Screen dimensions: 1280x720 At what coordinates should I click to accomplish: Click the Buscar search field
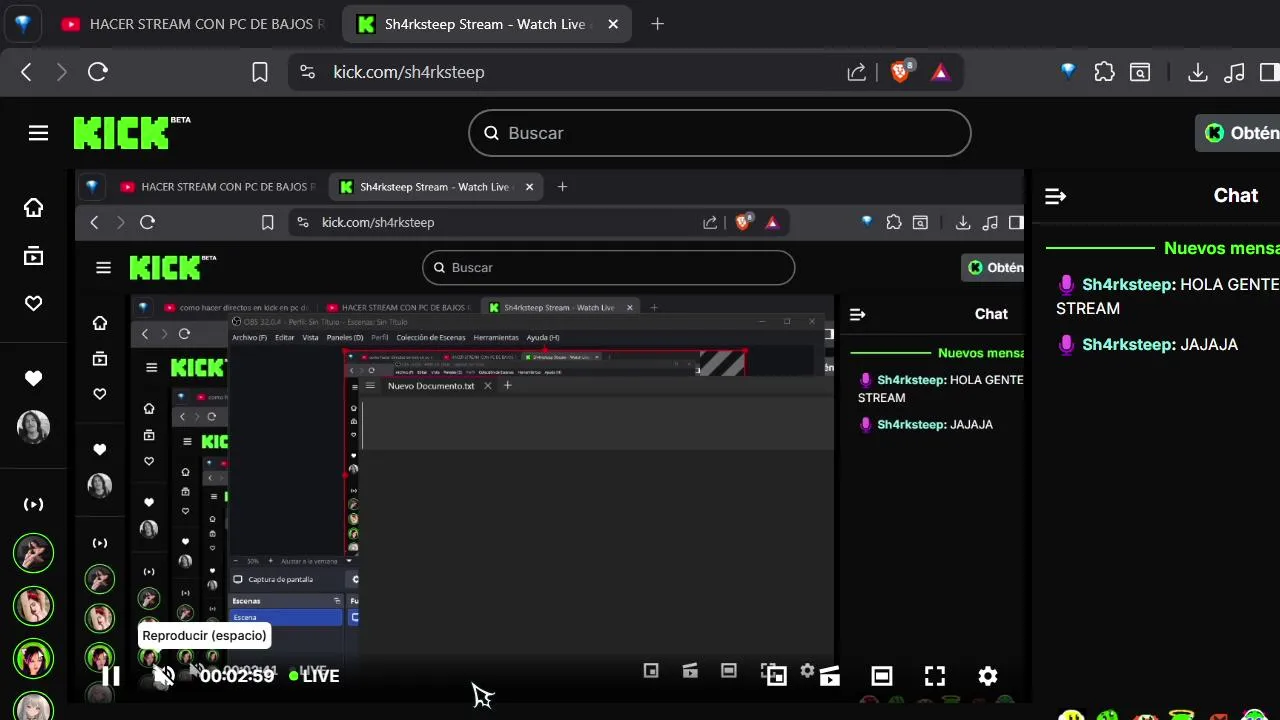click(720, 133)
